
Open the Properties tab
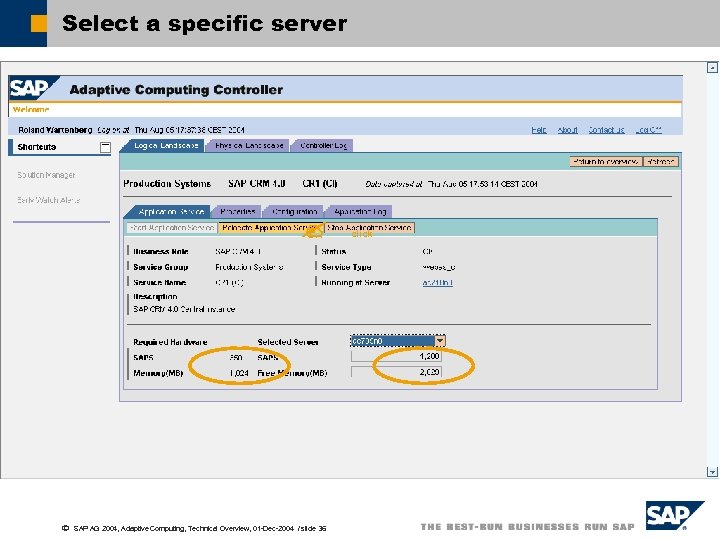pos(237,212)
